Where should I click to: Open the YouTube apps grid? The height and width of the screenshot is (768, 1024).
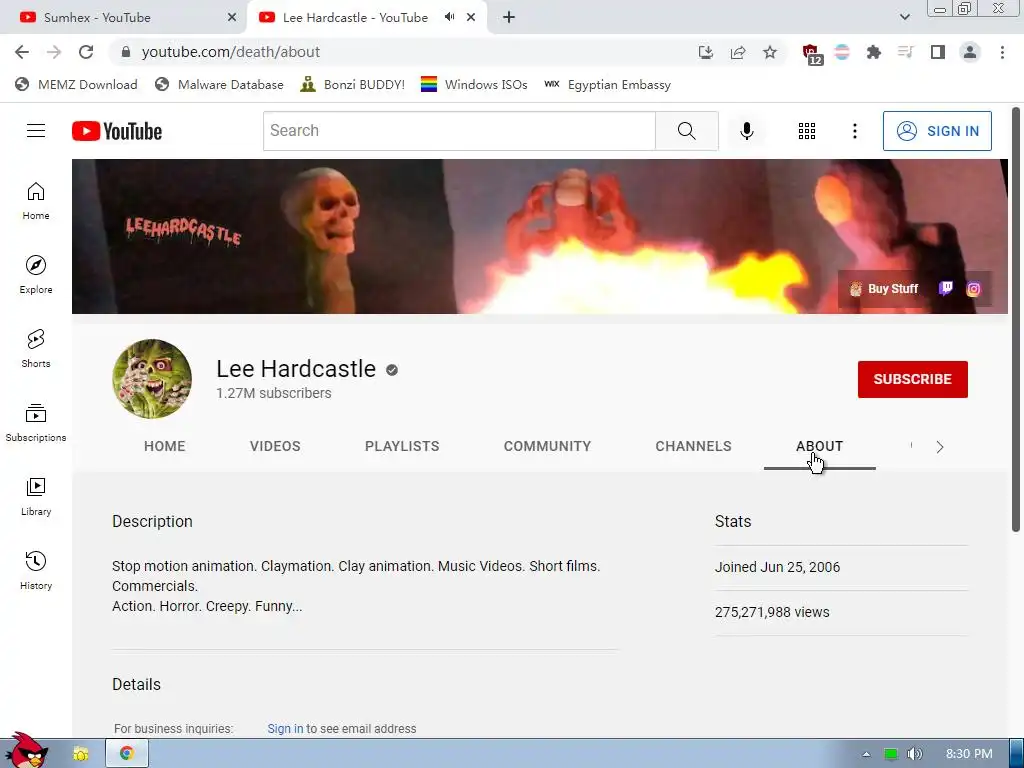click(x=807, y=131)
